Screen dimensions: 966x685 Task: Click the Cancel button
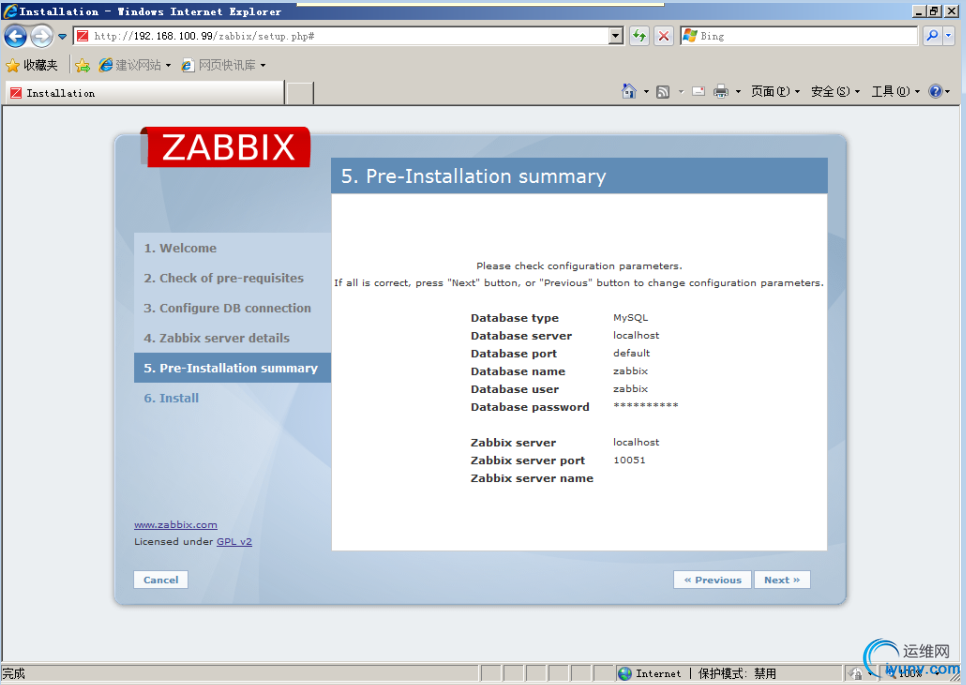click(161, 580)
